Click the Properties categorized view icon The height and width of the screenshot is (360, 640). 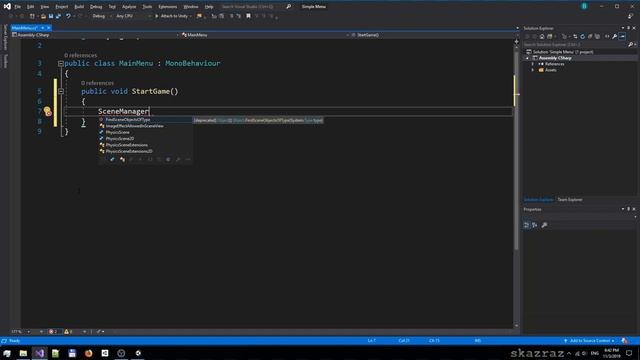pos(527,225)
